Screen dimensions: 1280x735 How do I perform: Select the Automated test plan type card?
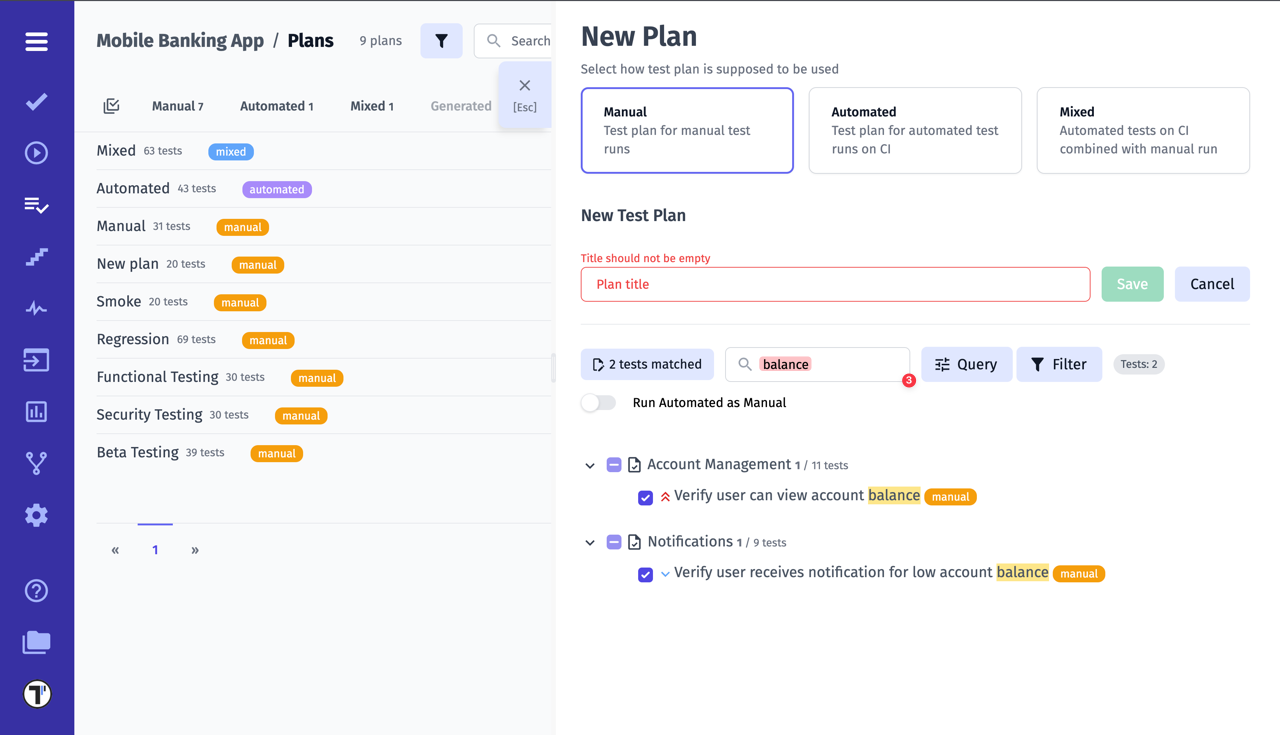coord(914,130)
